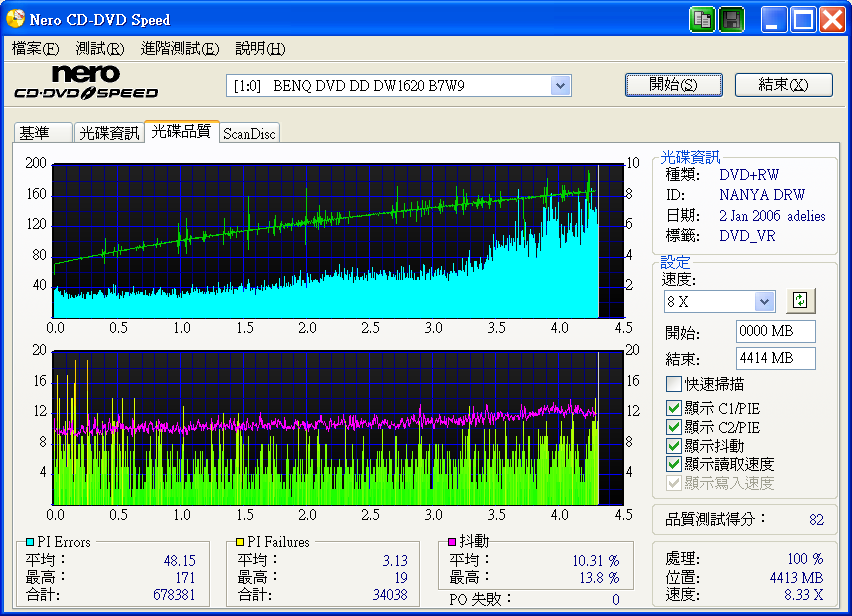Click the jitter maximum 13.8 %

pos(599,577)
